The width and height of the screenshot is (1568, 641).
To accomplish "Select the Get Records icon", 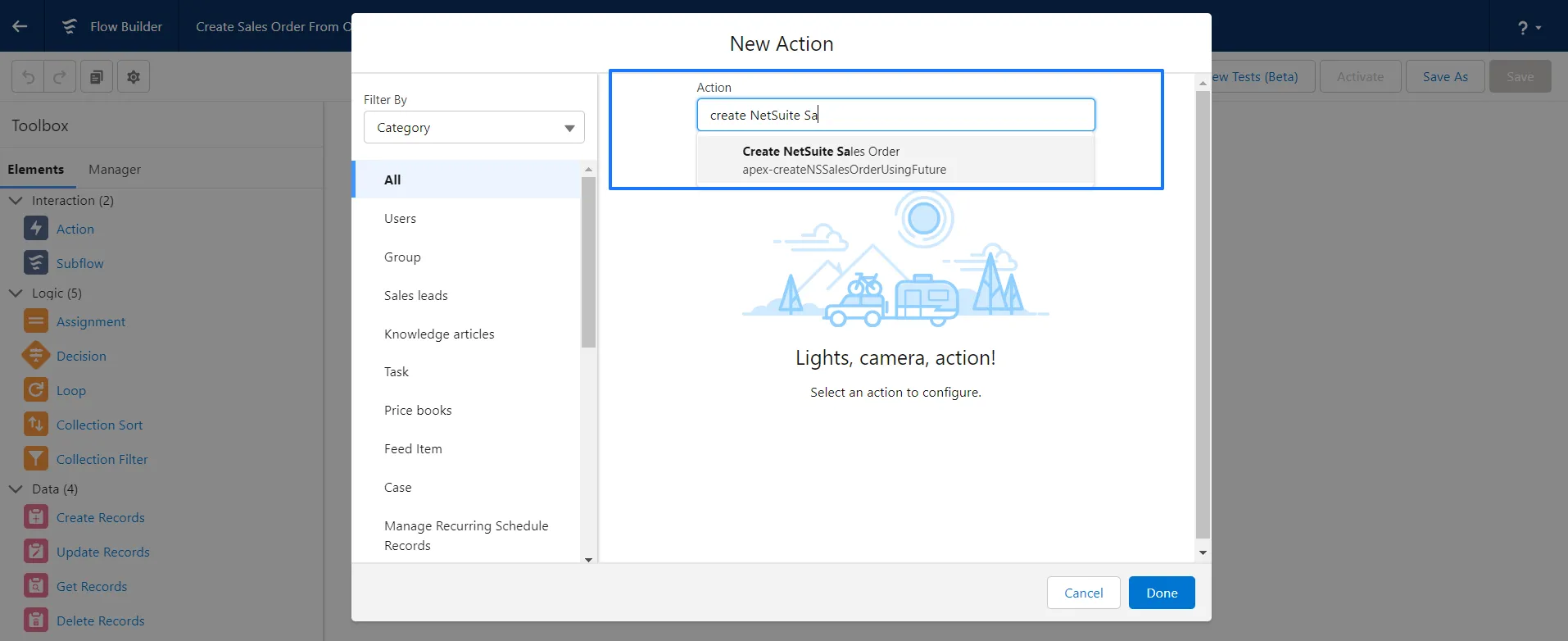I will click(36, 585).
